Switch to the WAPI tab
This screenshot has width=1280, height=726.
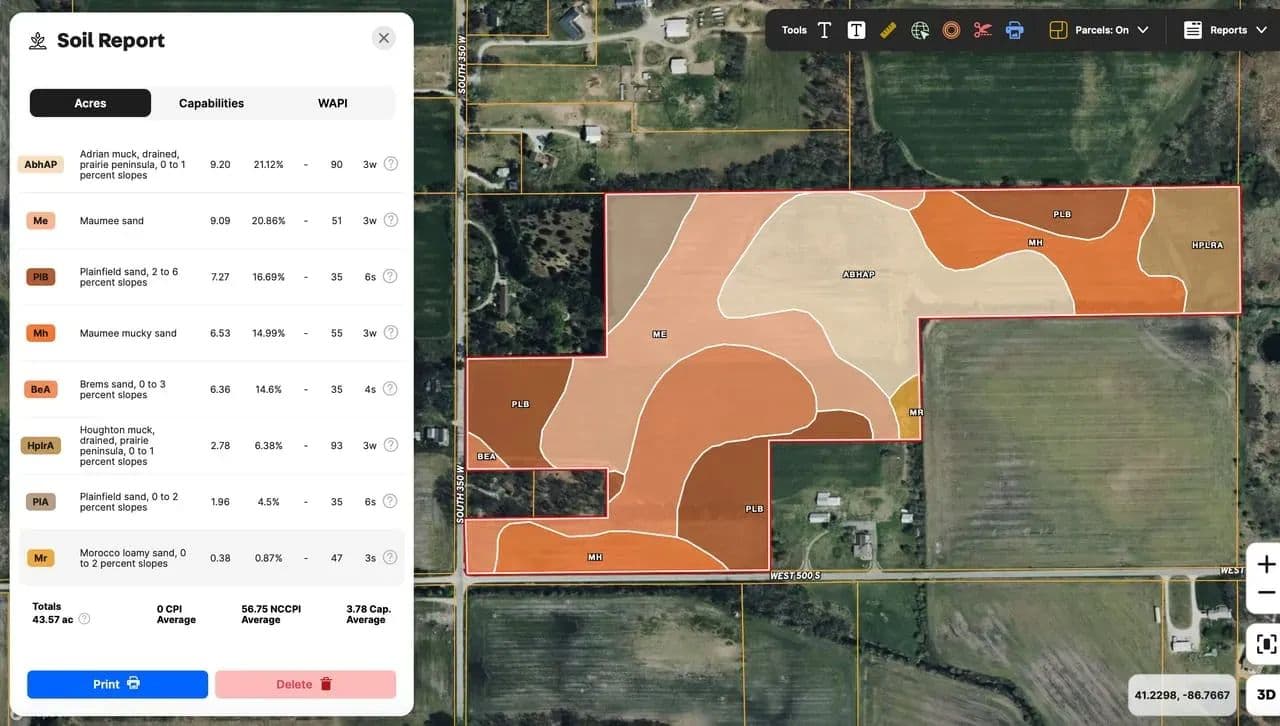[333, 103]
